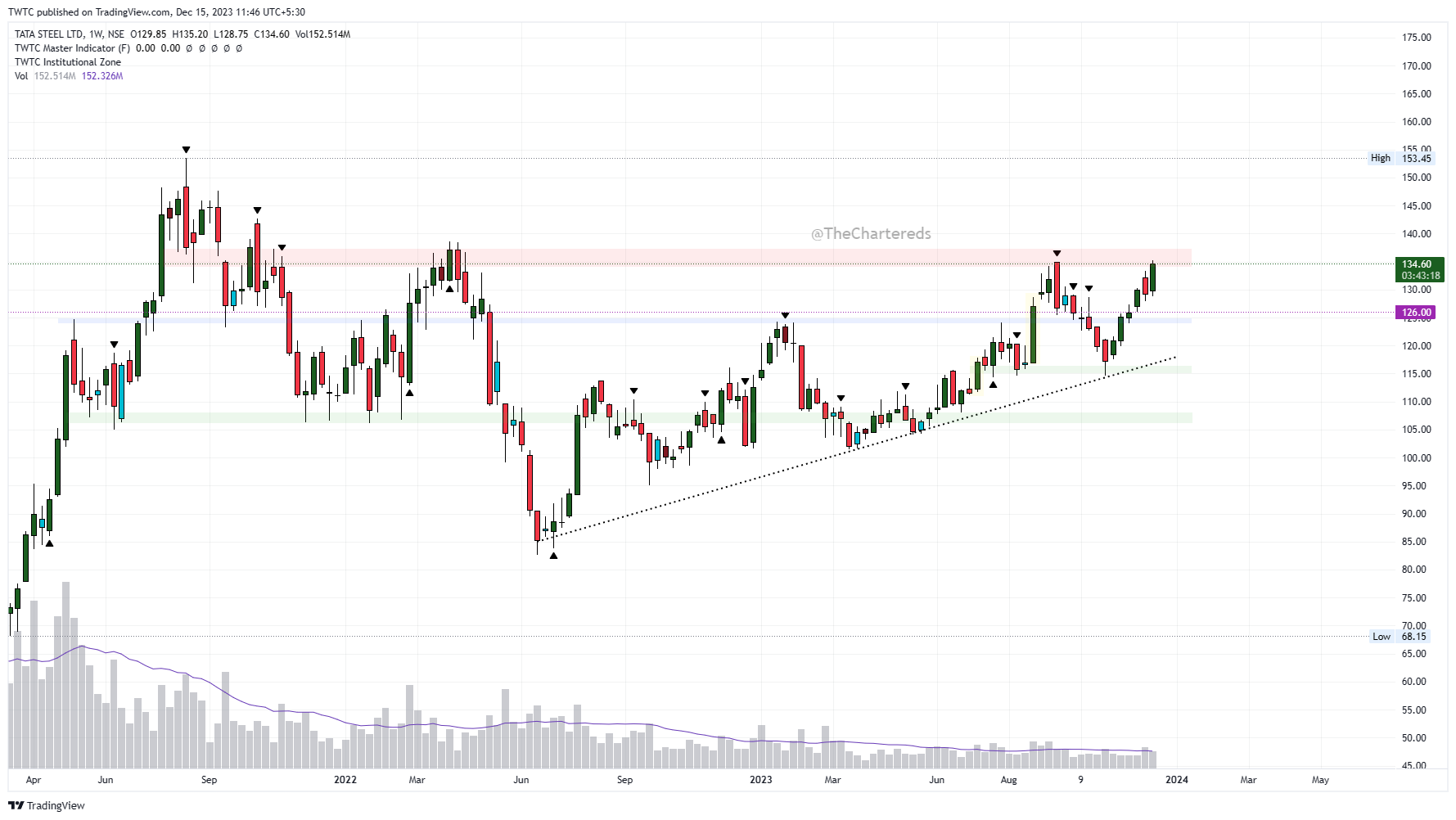Click the May label on time axis

(1321, 780)
